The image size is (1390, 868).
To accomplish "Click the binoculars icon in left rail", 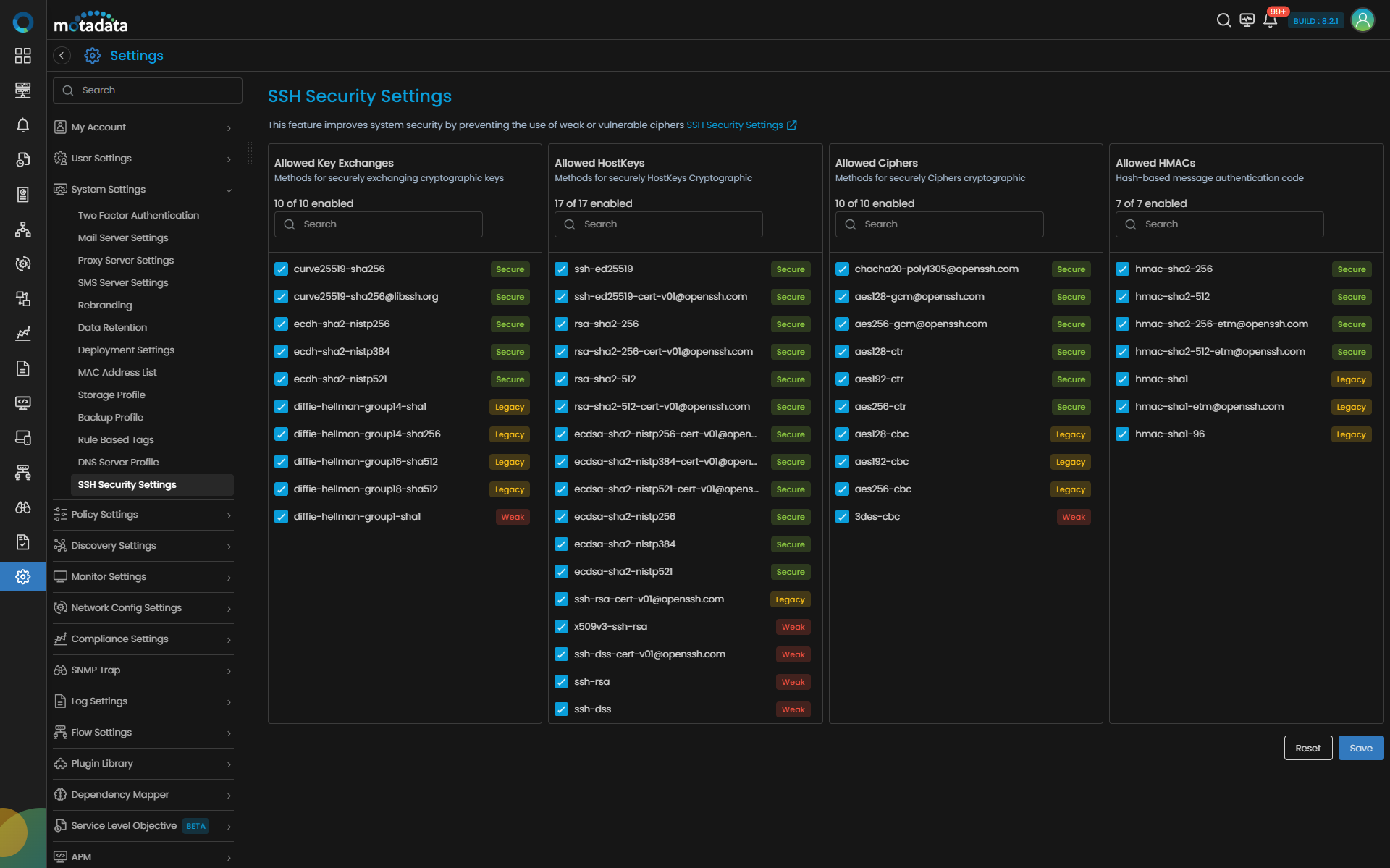I will [23, 507].
